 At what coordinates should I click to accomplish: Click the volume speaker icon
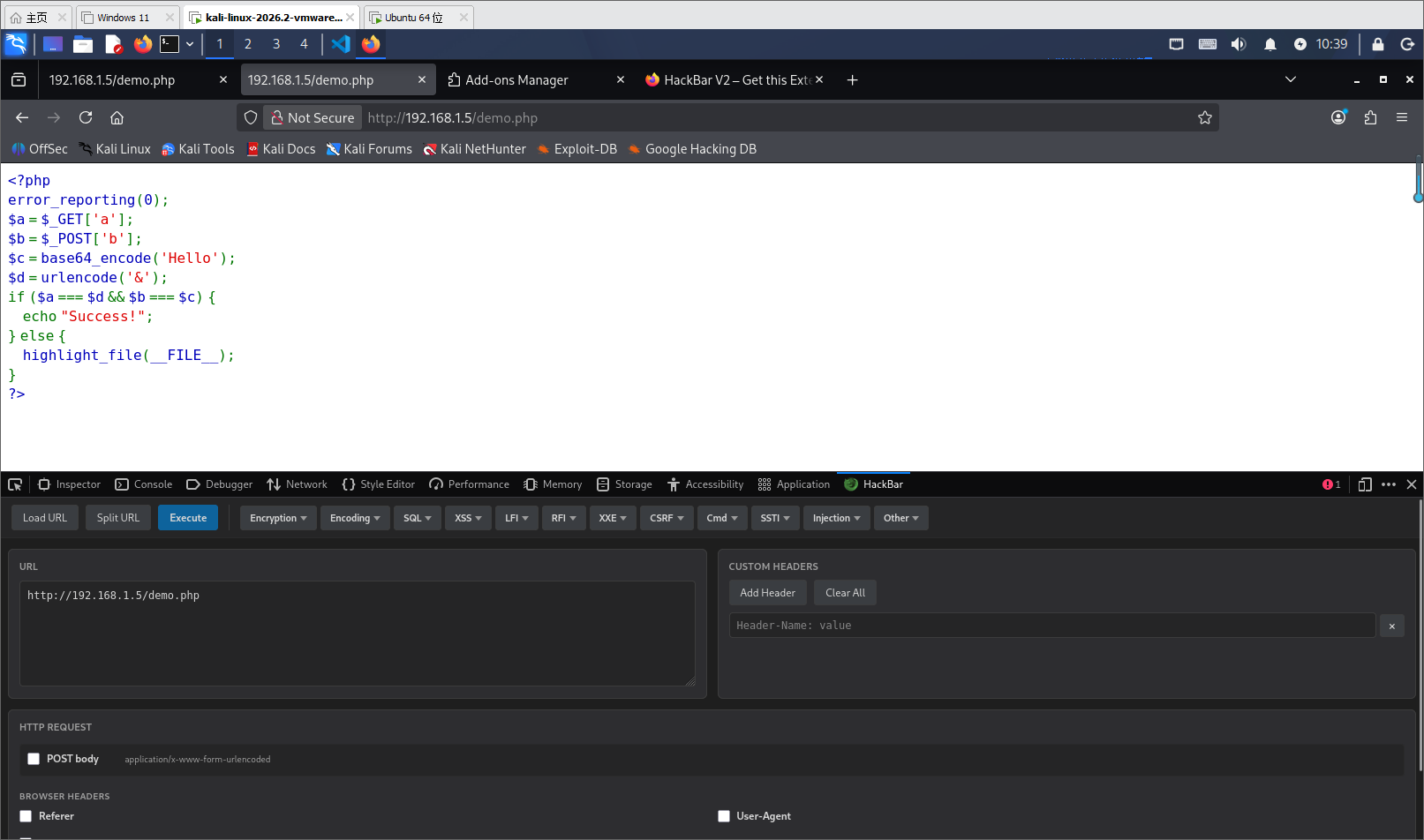(x=1239, y=44)
